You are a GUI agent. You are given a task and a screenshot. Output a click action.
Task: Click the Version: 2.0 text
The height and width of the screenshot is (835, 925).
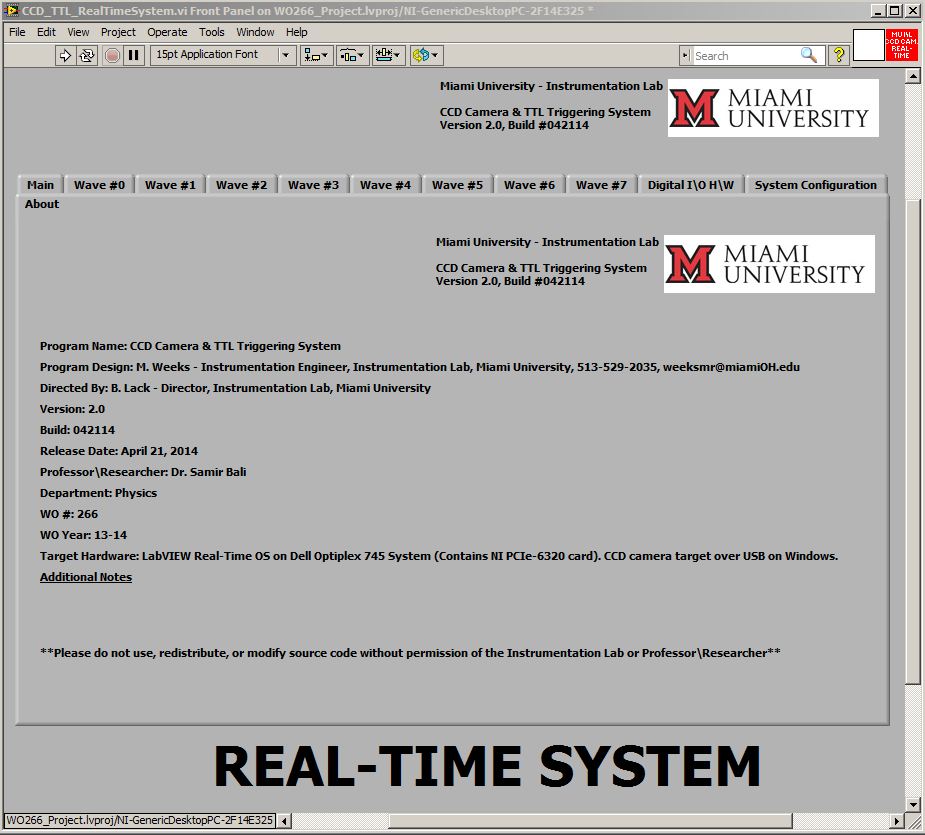(72, 409)
